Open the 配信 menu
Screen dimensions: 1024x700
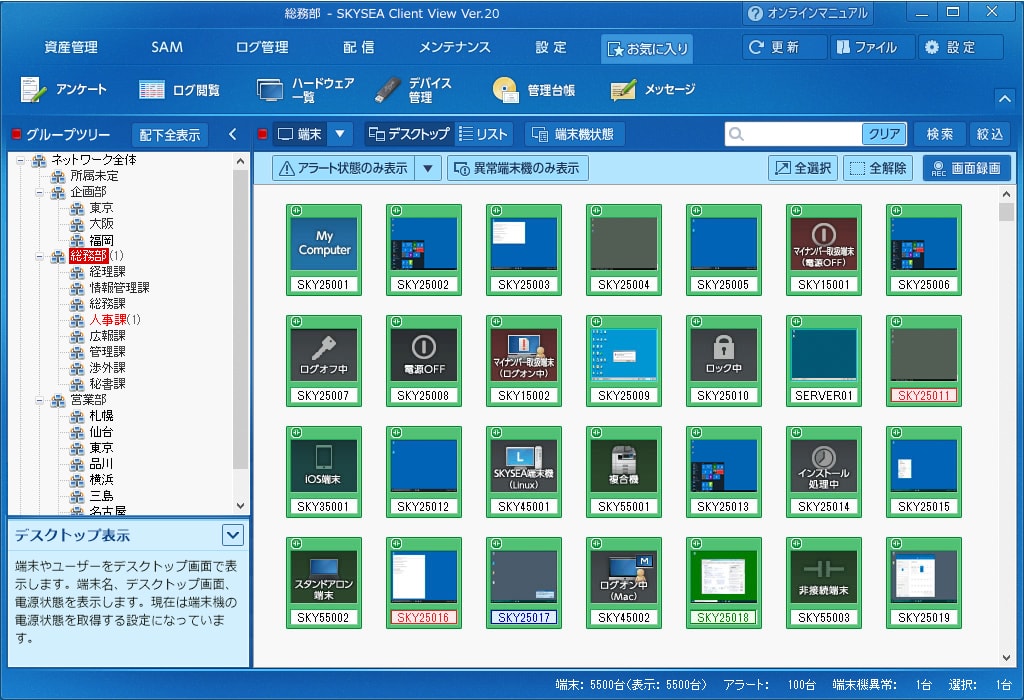pos(359,47)
